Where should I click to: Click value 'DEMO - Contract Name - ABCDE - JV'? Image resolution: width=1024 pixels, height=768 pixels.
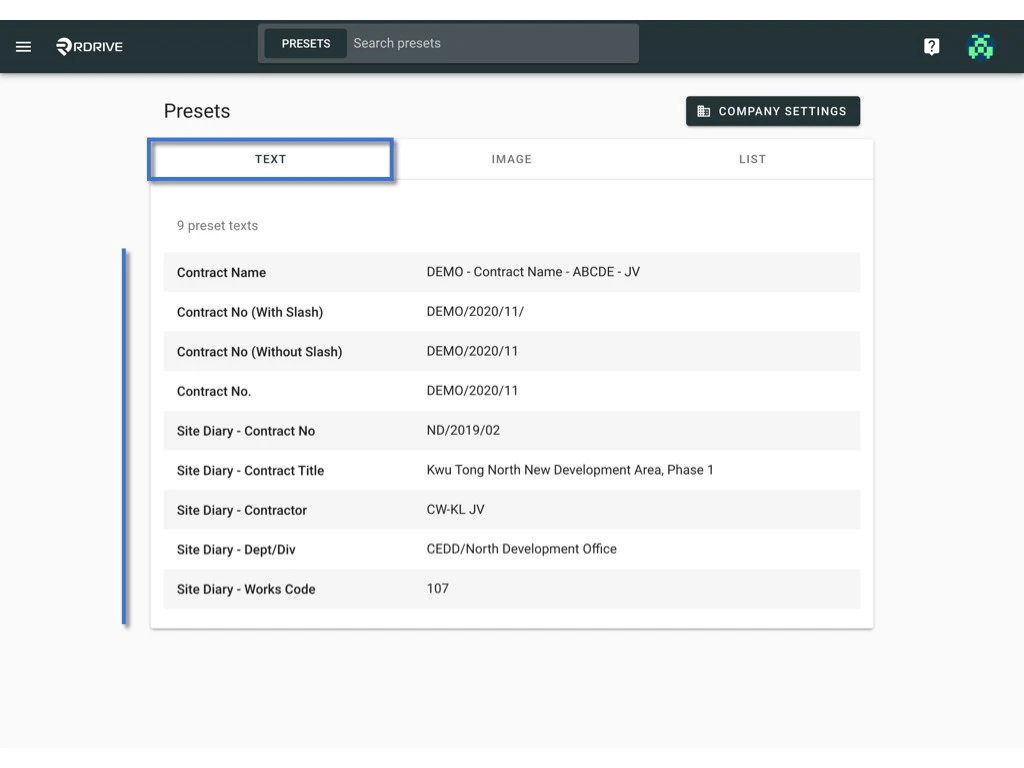(533, 272)
